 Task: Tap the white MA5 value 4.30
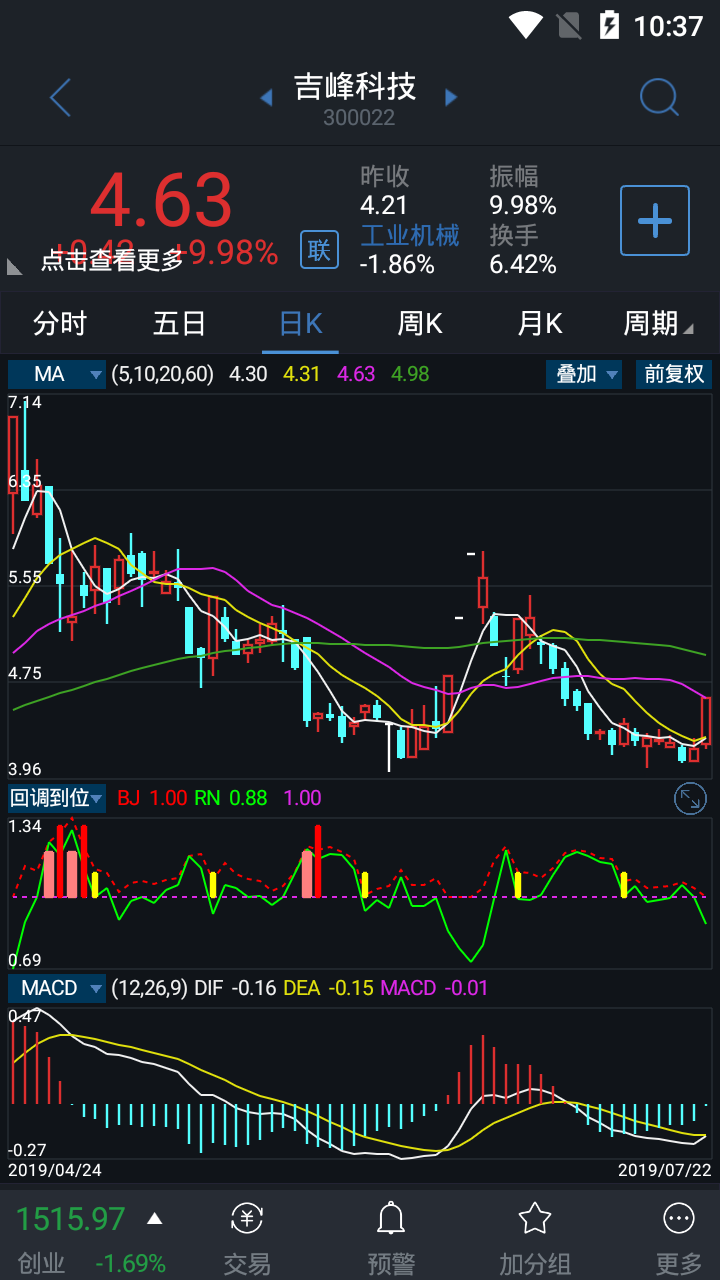click(248, 374)
